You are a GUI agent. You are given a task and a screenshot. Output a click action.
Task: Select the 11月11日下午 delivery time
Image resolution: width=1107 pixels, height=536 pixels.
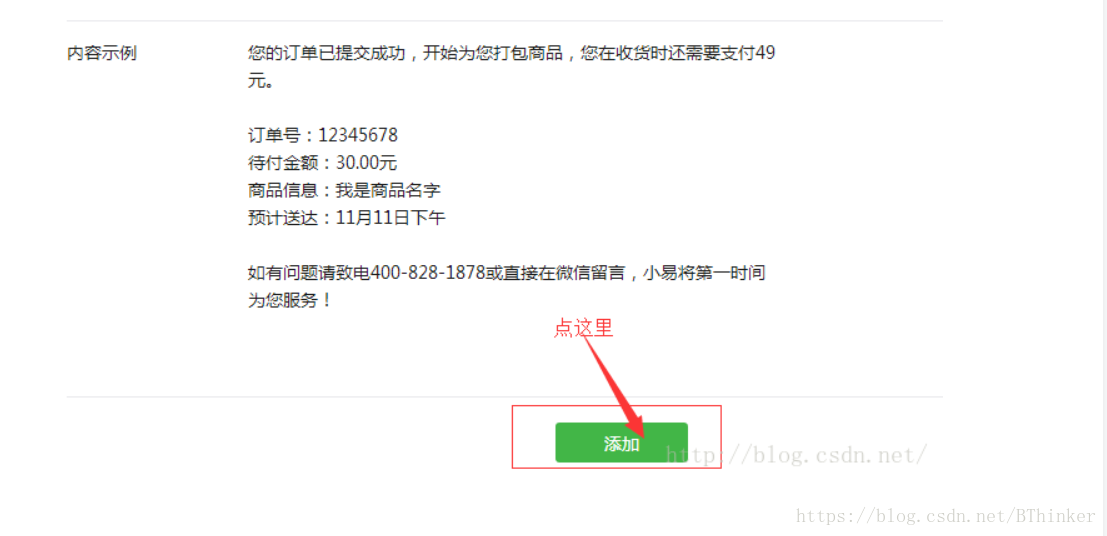[390, 218]
